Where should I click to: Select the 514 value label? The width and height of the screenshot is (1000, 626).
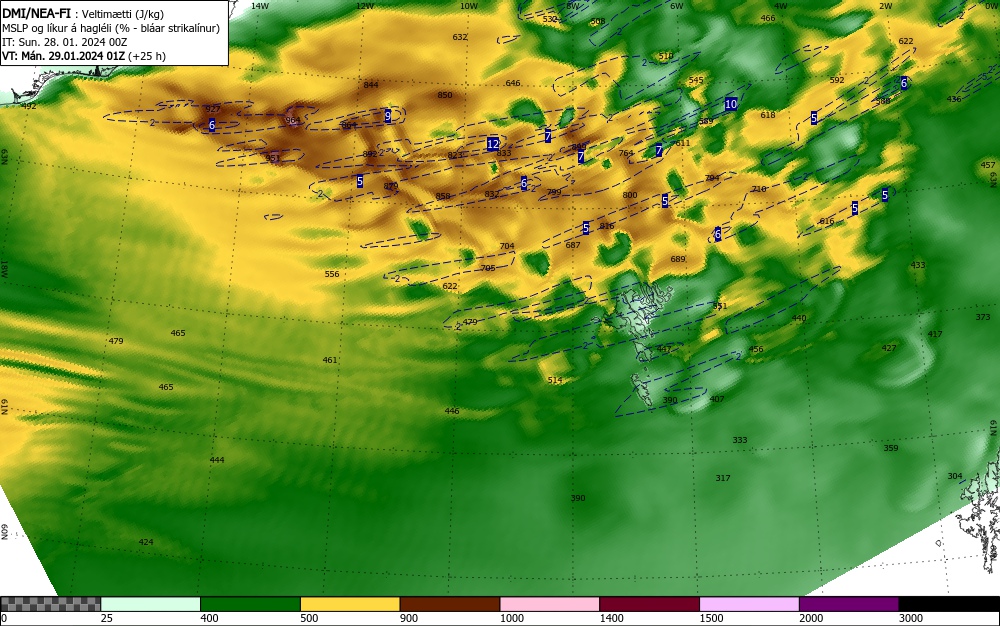point(555,380)
